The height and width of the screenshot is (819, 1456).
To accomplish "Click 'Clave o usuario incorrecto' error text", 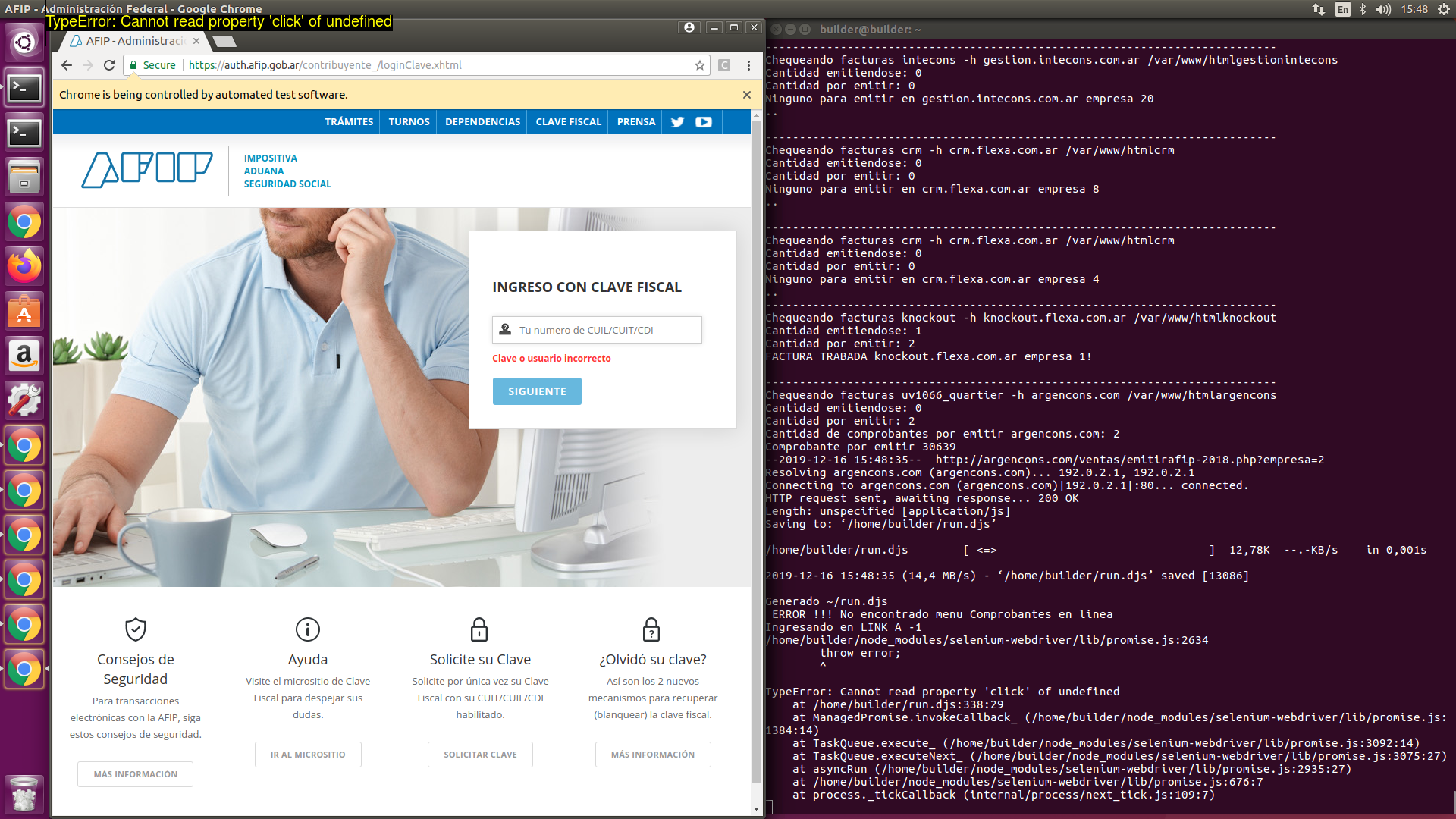I will pos(551,359).
